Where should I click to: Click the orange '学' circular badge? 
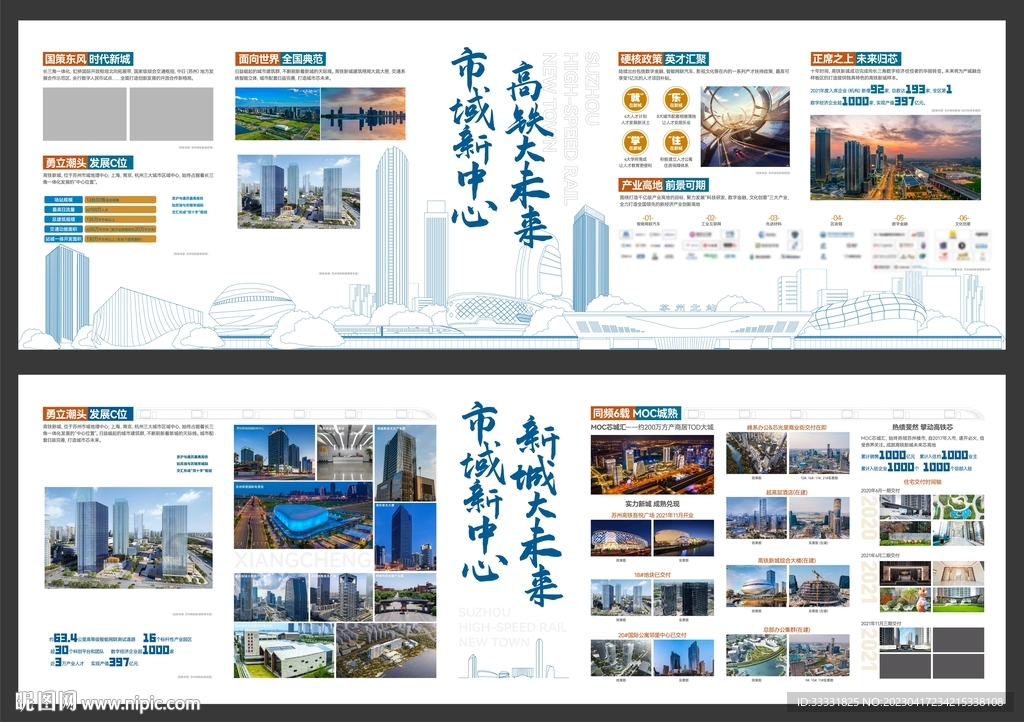635,142
